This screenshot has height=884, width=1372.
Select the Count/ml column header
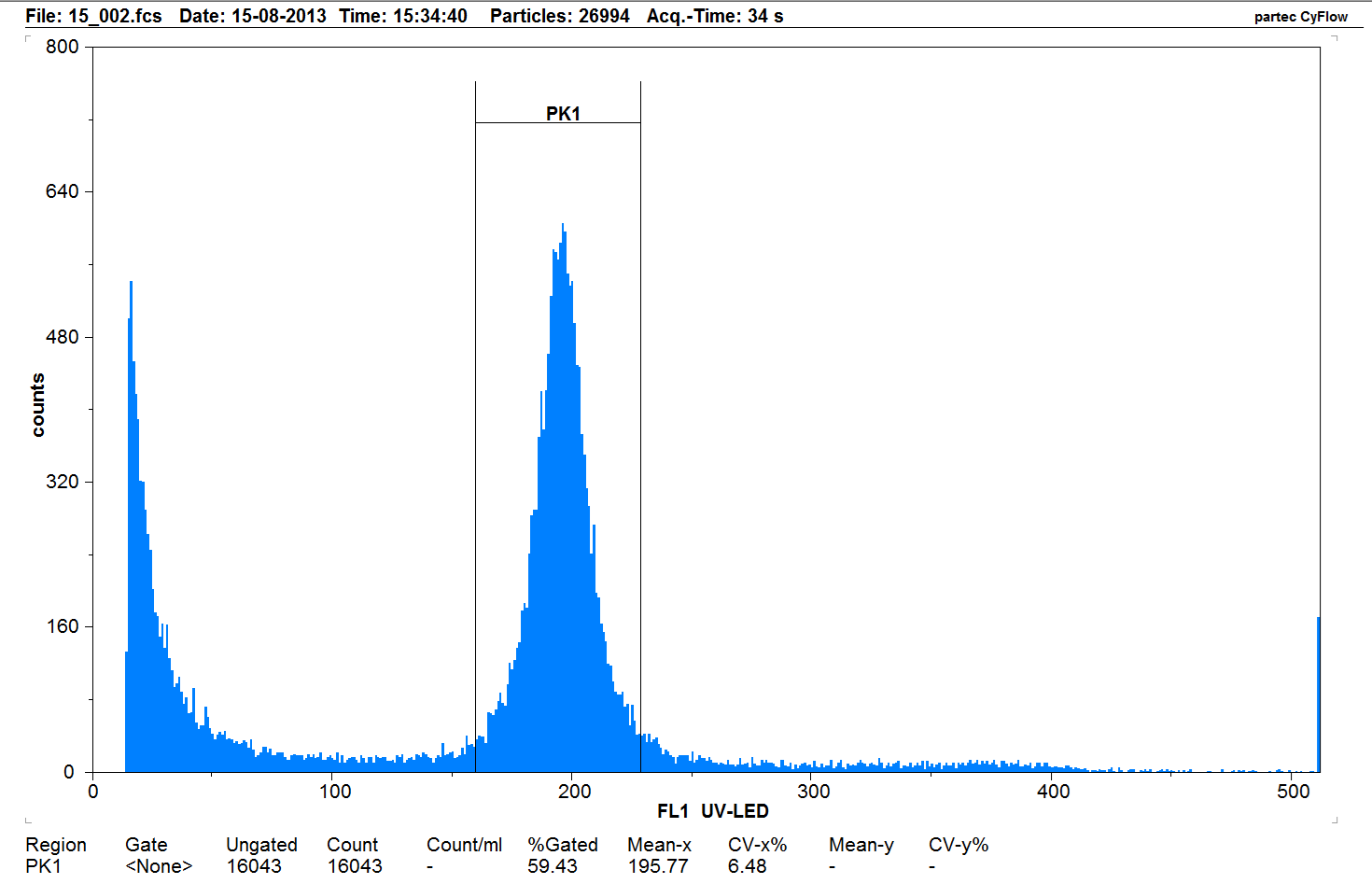pyautogui.click(x=465, y=844)
